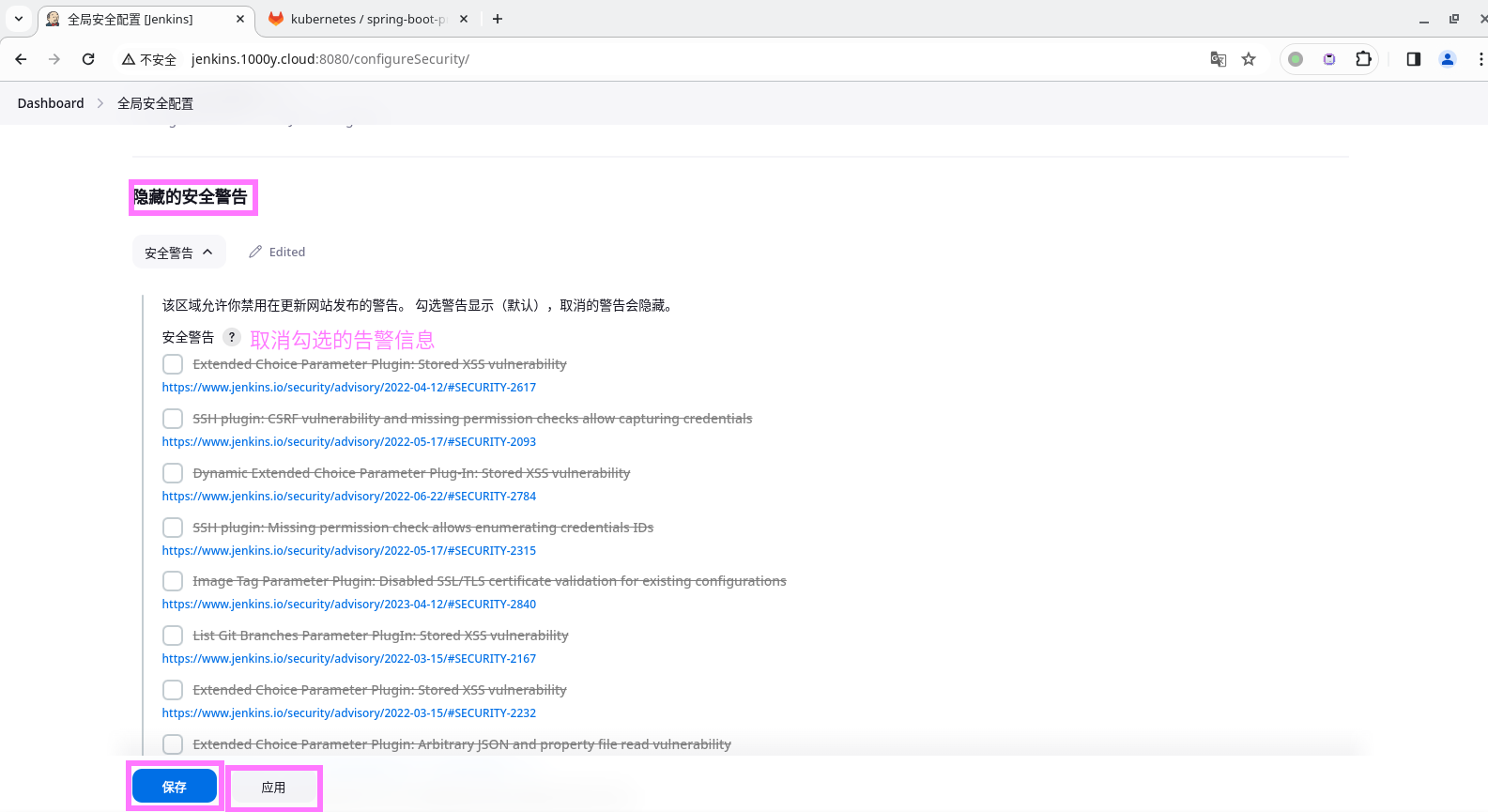Click the Edited pencil icon

tap(255, 252)
